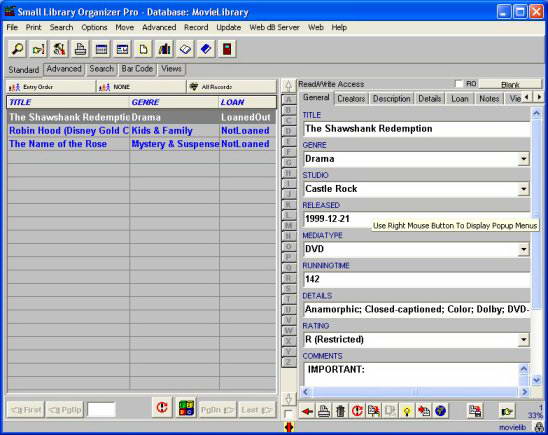Switch to the Views toolbar tab
This screenshot has height=435, width=548.
[171, 69]
